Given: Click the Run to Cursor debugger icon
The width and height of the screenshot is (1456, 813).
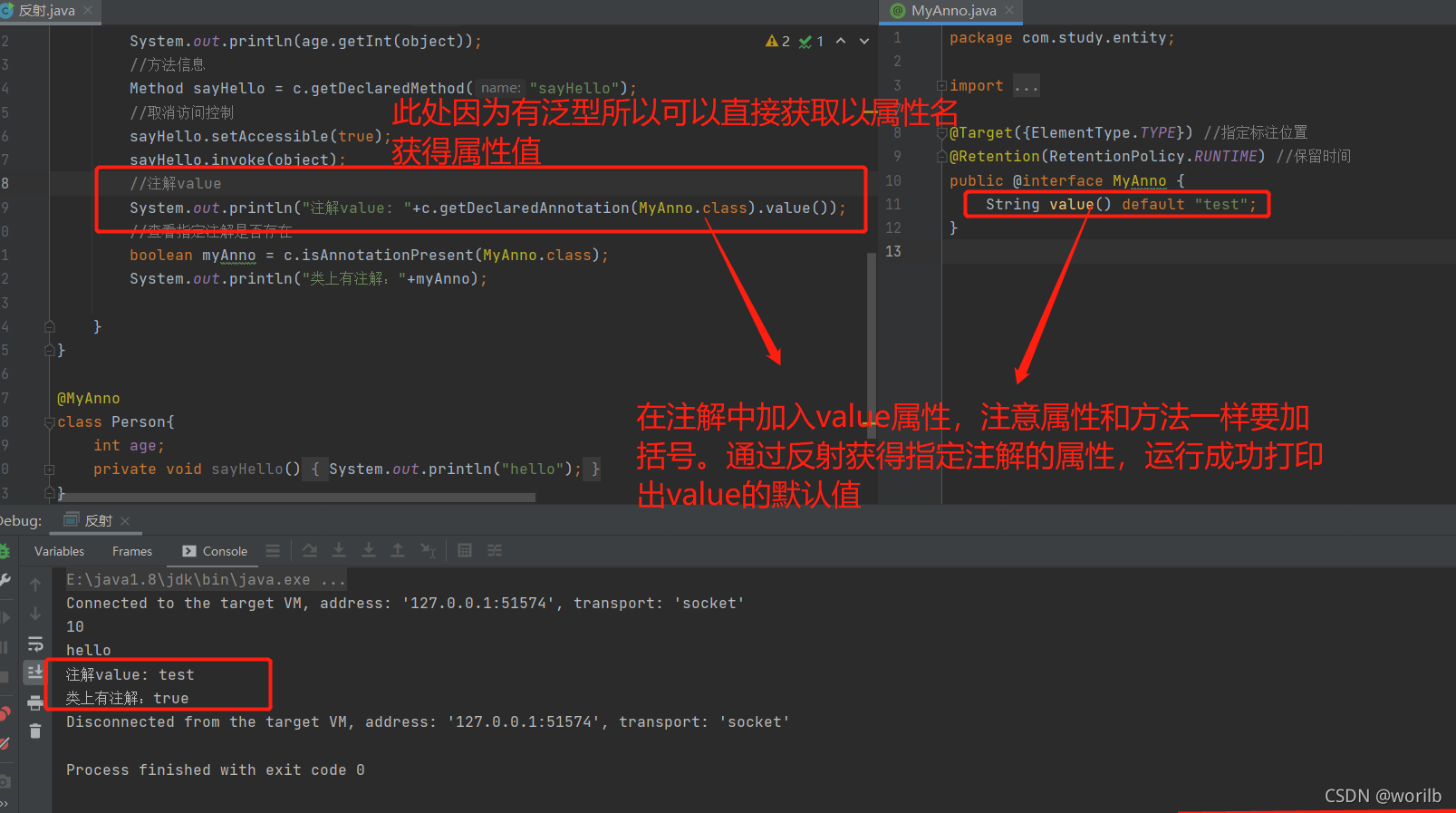Looking at the screenshot, I should click(x=429, y=550).
